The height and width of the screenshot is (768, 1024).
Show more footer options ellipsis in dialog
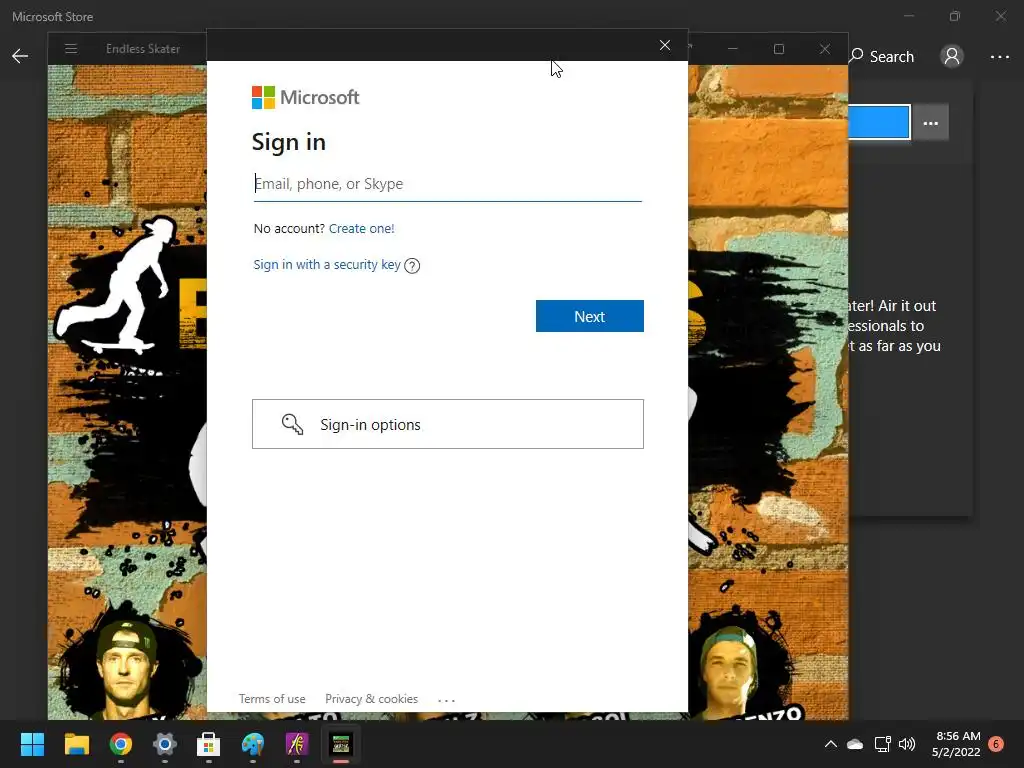pos(446,700)
